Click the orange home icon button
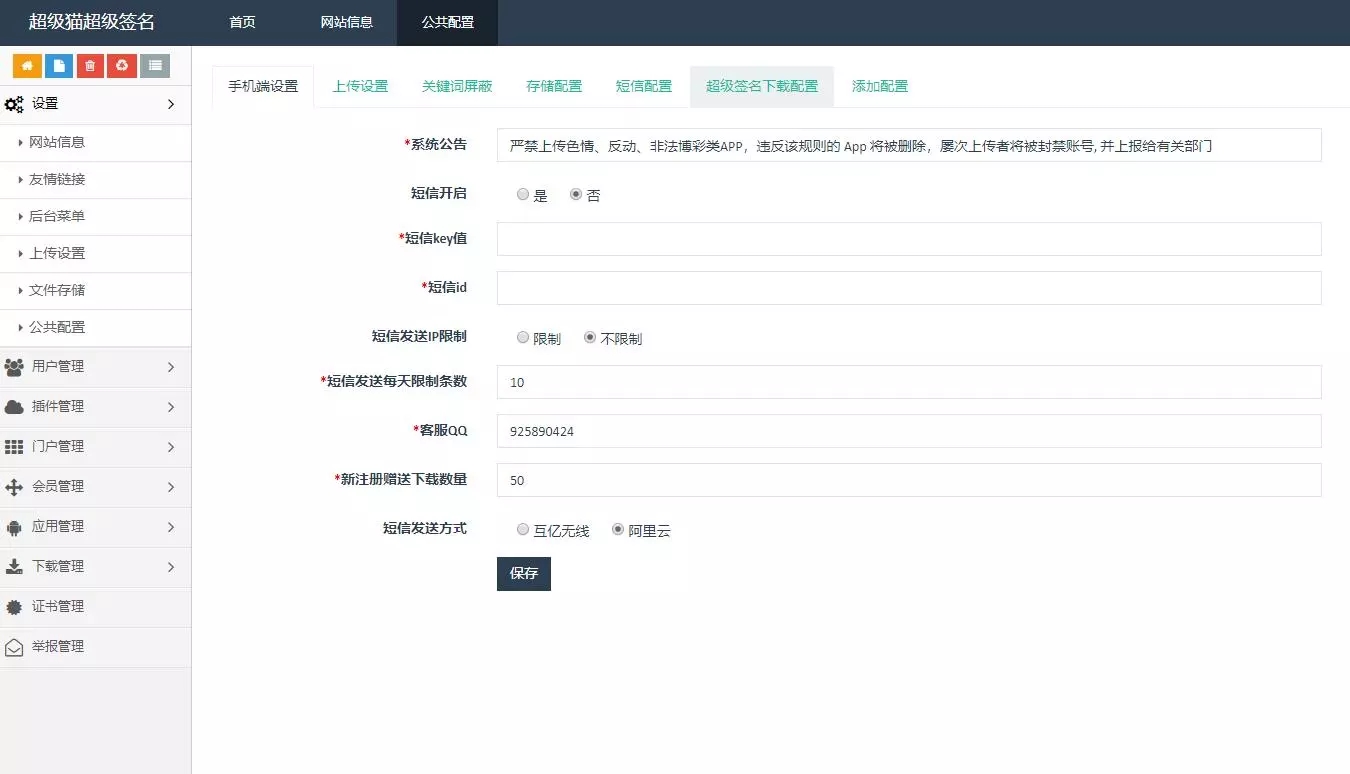Viewport: 1350px width, 774px height. pyautogui.click(x=27, y=66)
